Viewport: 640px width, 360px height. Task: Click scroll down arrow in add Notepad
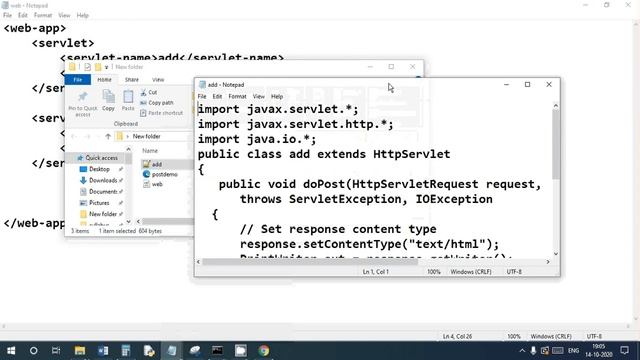556,254
